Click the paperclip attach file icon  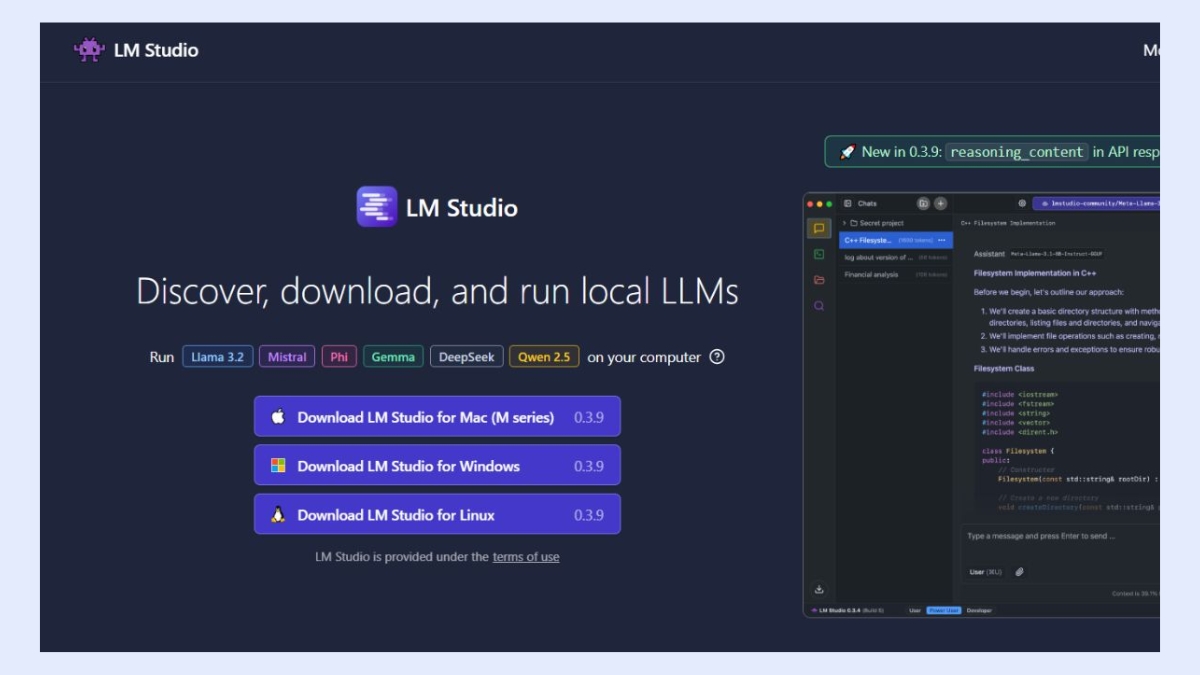[x=1019, y=572]
